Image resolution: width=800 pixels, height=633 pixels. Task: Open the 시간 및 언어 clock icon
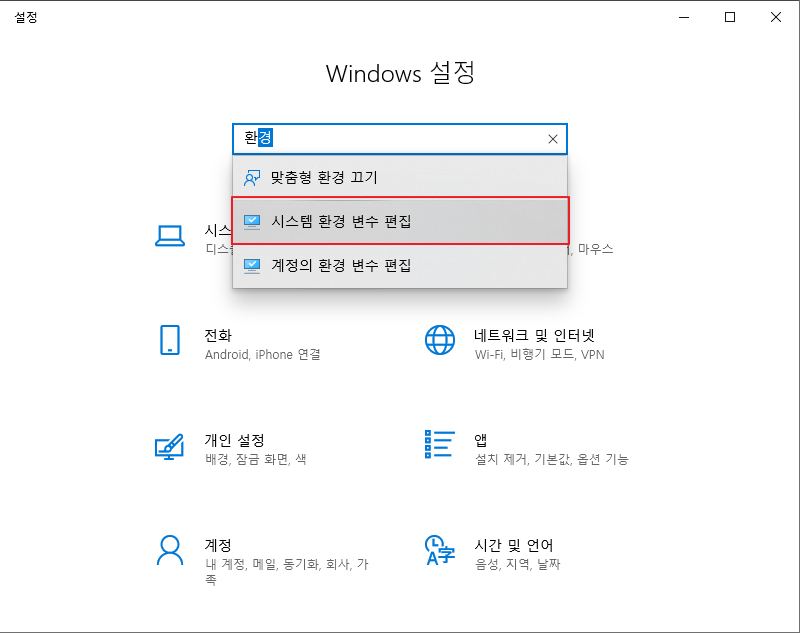click(x=440, y=550)
